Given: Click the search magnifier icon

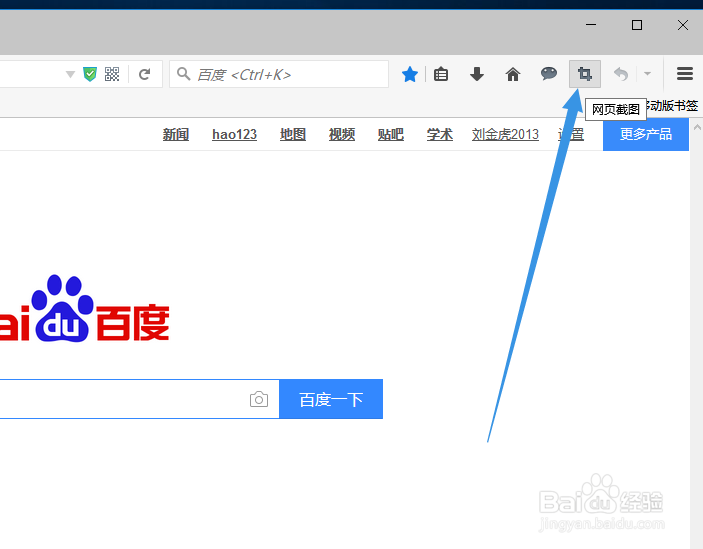Looking at the screenshot, I should 183,73.
